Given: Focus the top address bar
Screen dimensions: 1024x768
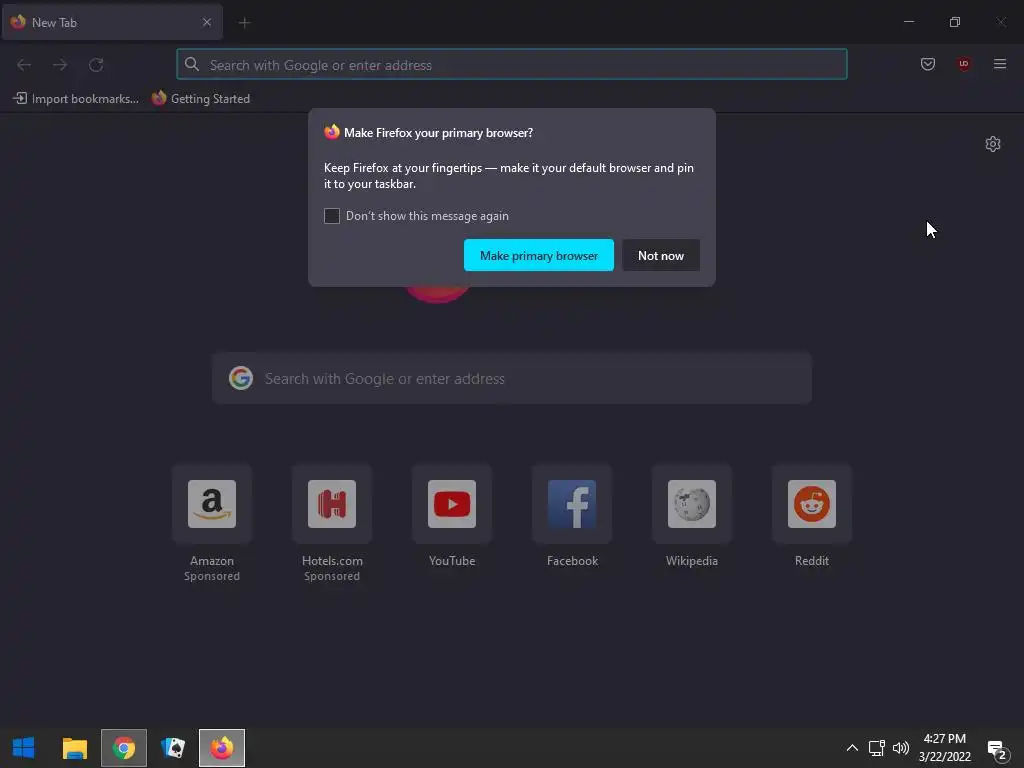Looking at the screenshot, I should point(512,65).
